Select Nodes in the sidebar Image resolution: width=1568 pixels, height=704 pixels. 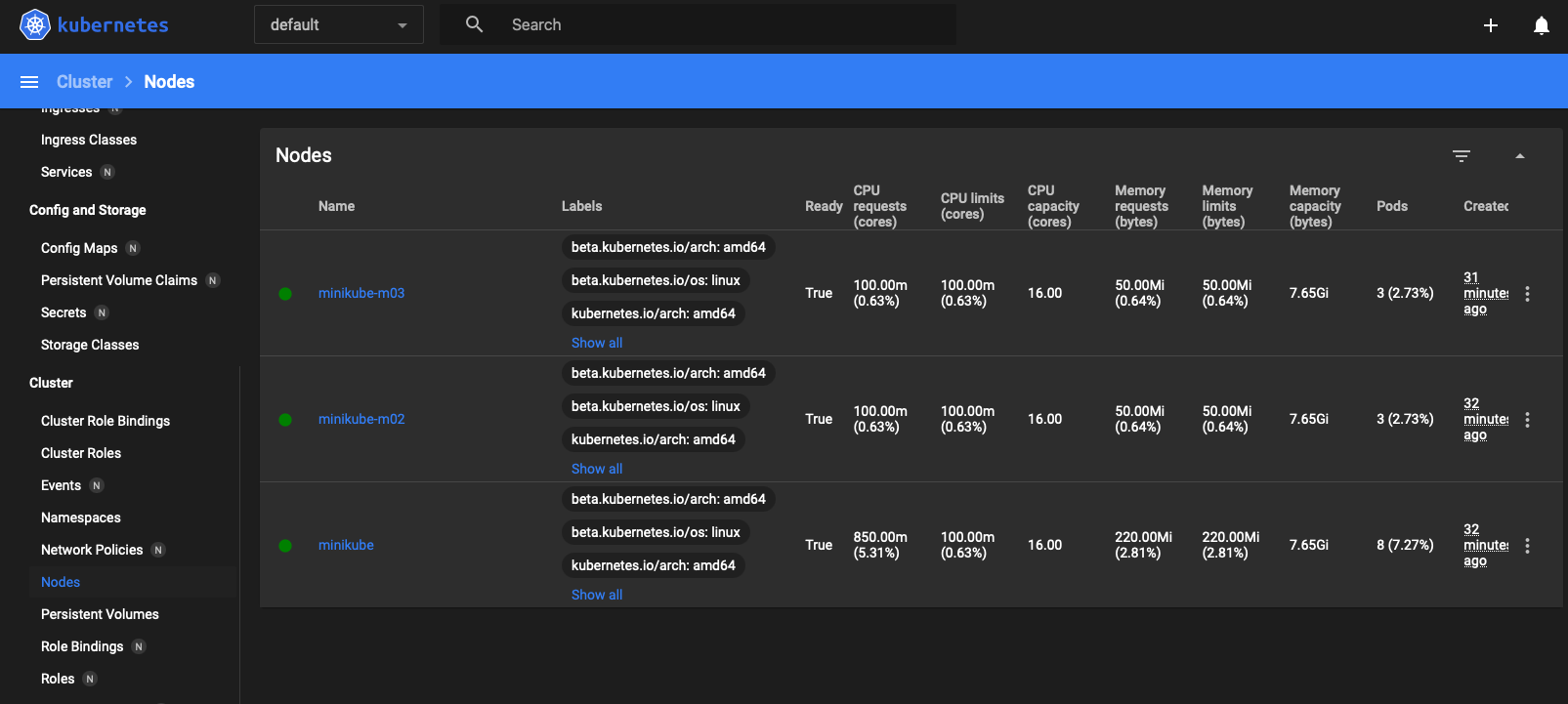point(61,582)
